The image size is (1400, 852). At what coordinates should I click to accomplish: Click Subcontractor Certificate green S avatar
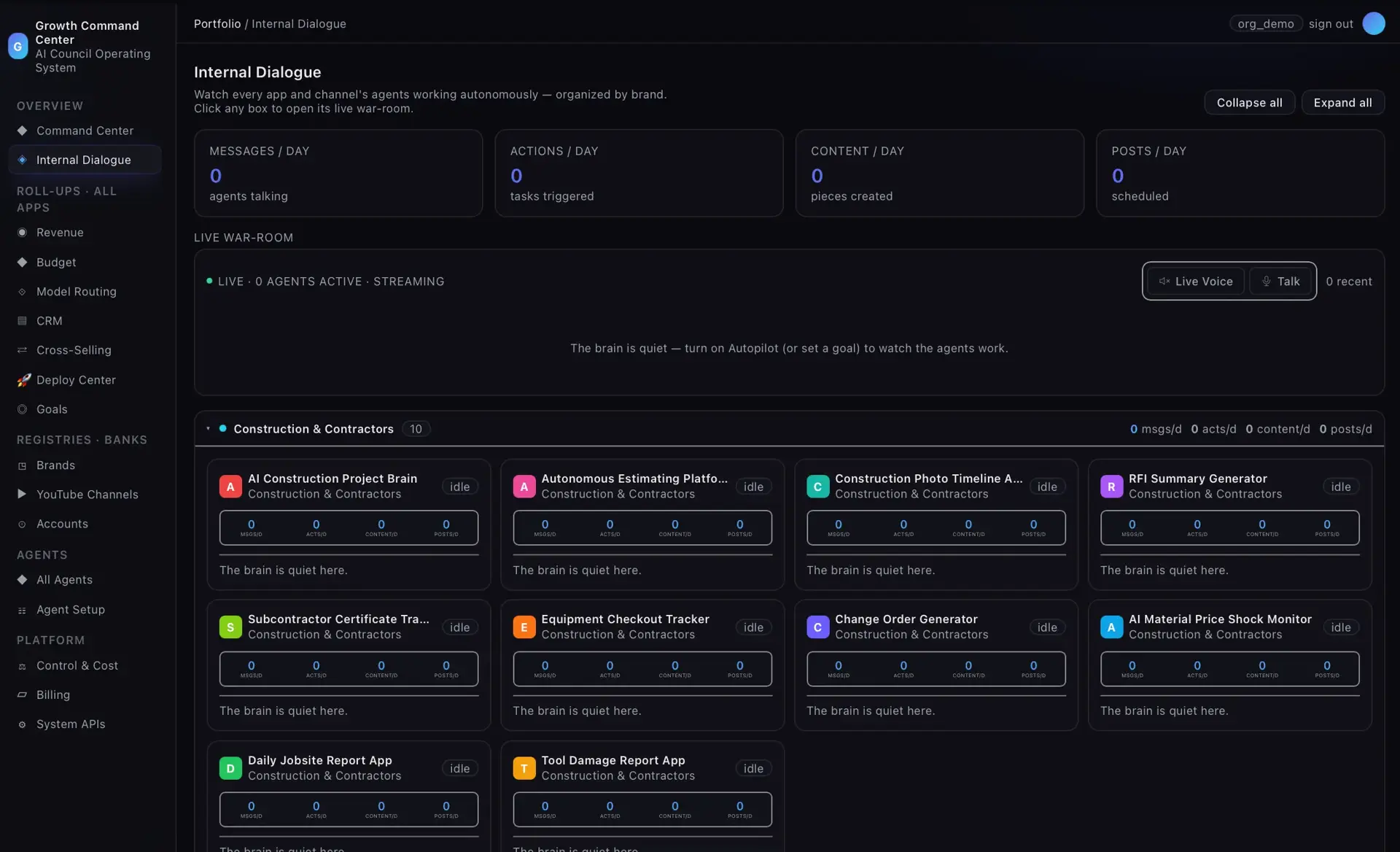click(x=230, y=627)
